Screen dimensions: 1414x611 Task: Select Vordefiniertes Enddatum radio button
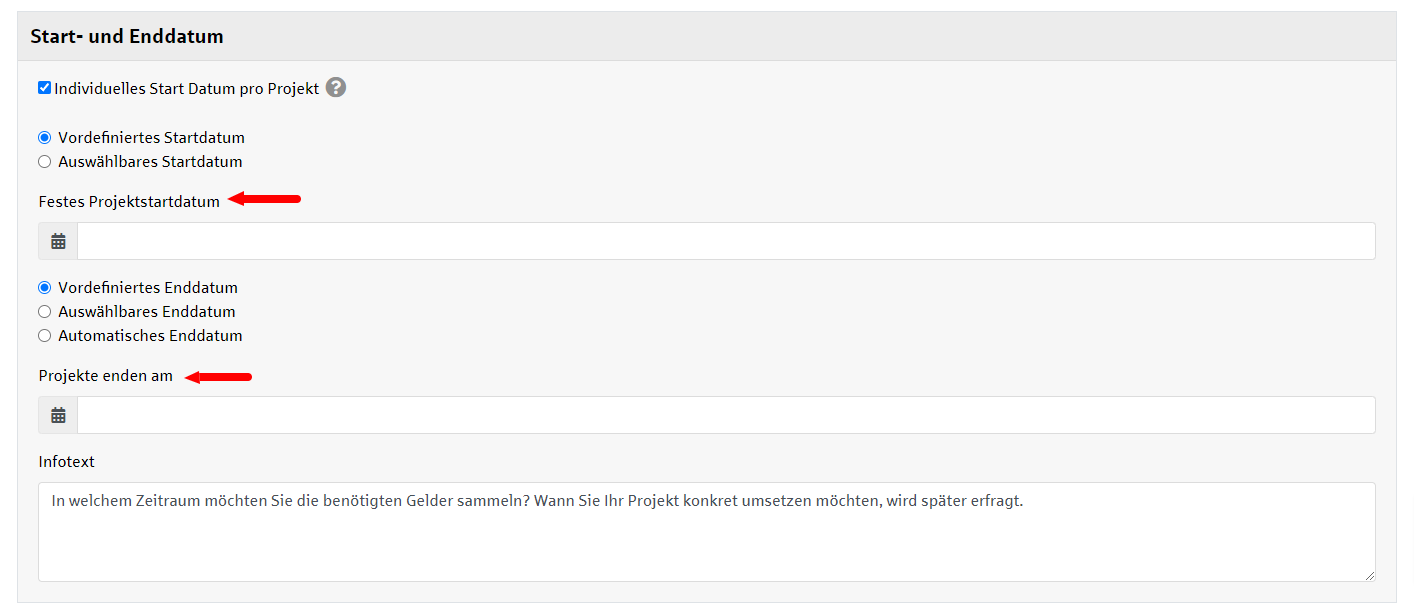click(x=44, y=288)
